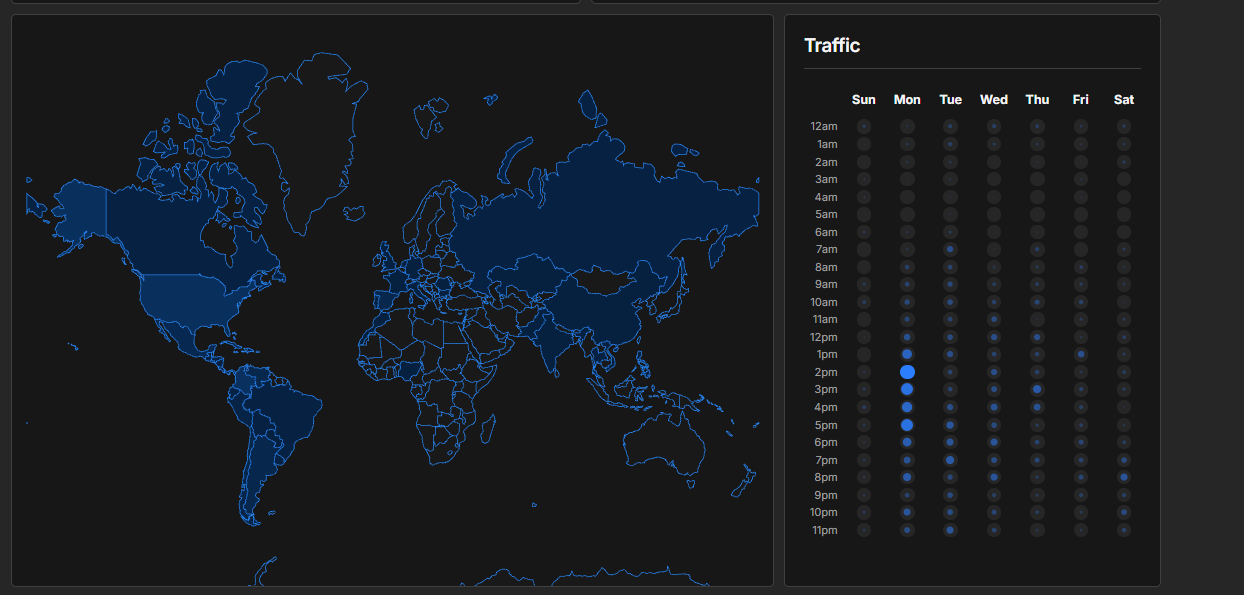
Task: Click the "Thu" column header
Action: pos(1037,99)
